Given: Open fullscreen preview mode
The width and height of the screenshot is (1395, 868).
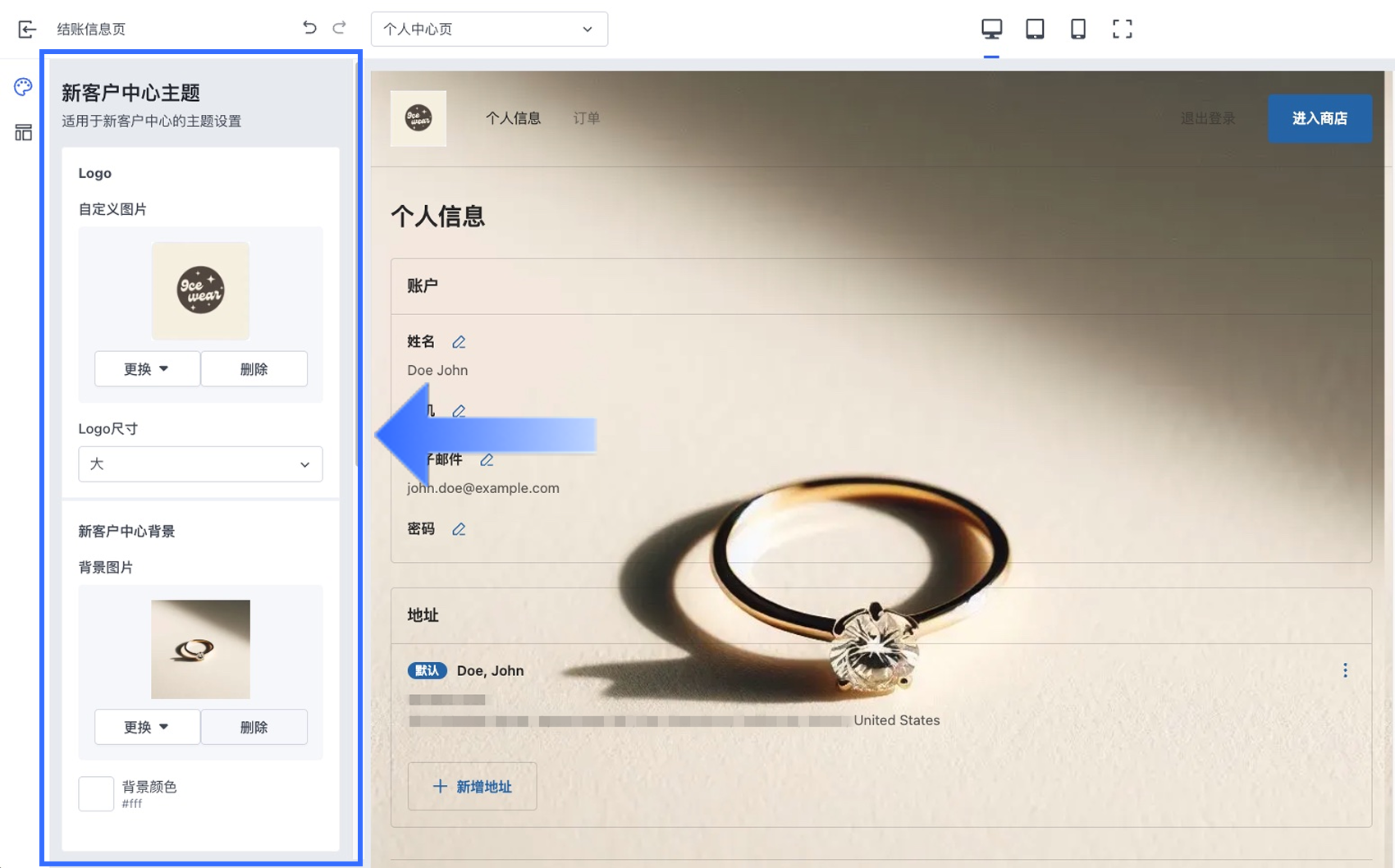Looking at the screenshot, I should [x=1122, y=30].
